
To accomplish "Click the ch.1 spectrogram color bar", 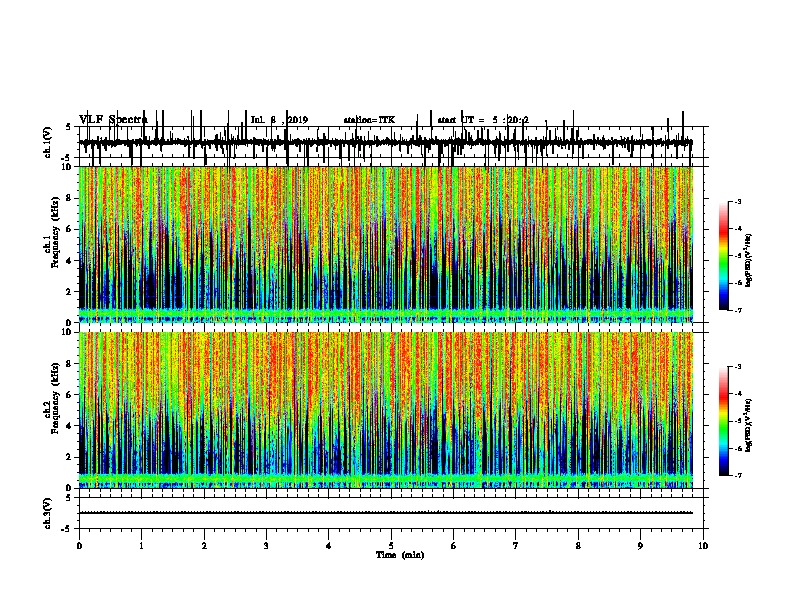I will [724, 256].
